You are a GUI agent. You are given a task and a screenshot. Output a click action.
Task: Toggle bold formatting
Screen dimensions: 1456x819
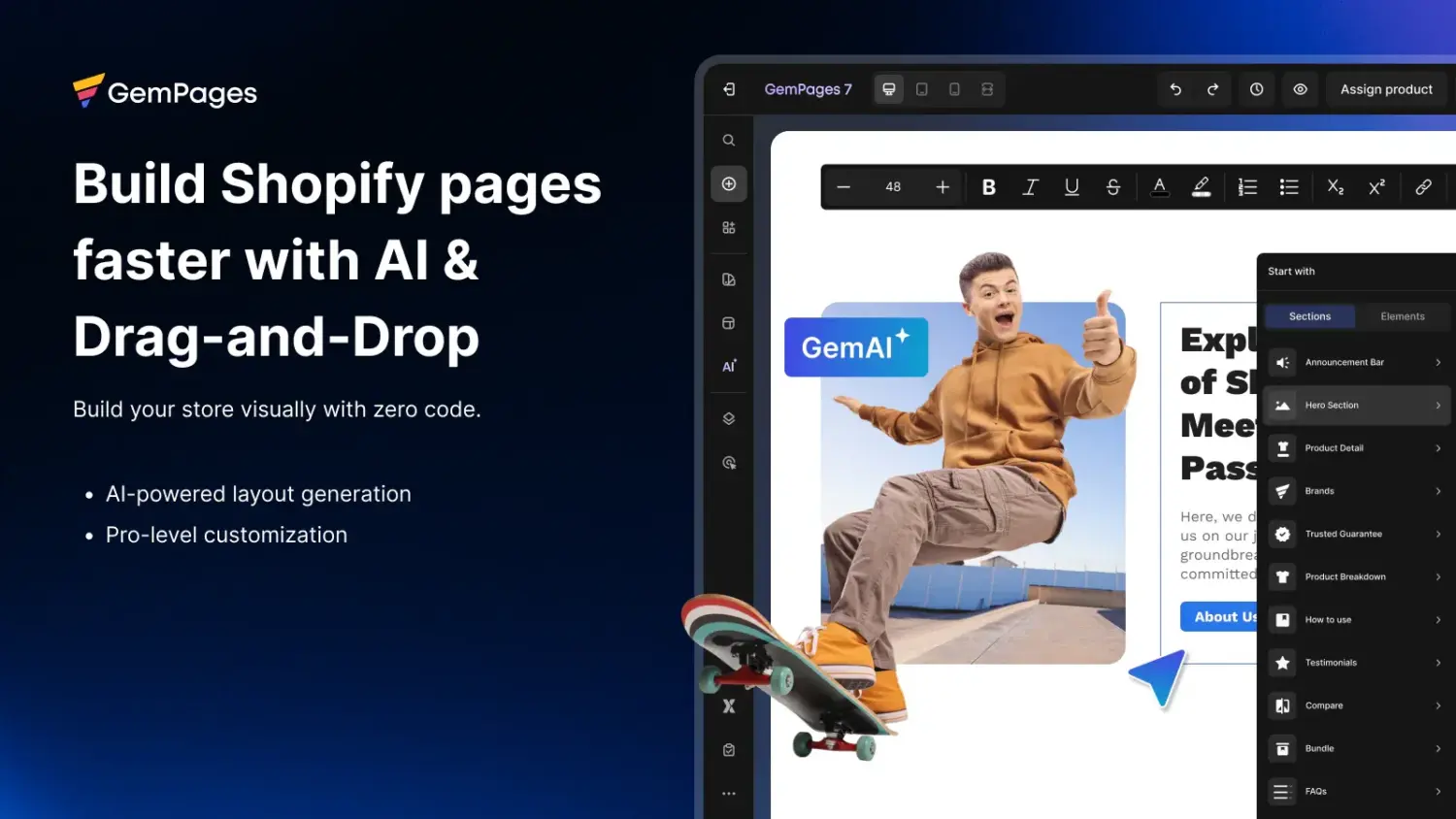point(989,187)
